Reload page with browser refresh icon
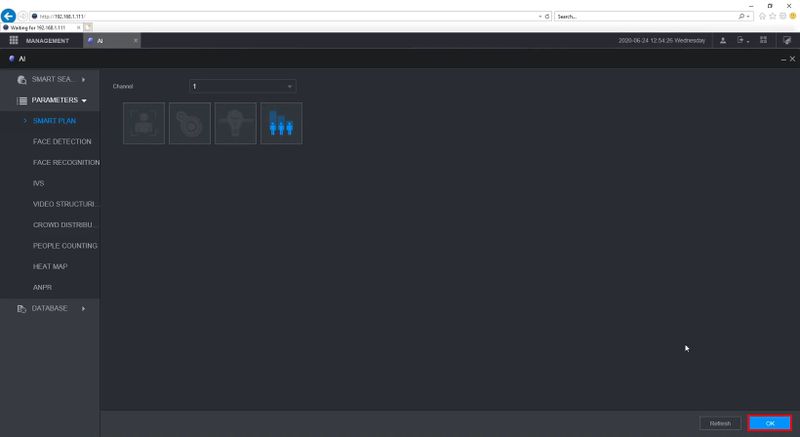Viewport: 800px width, 437px height. 547,16
